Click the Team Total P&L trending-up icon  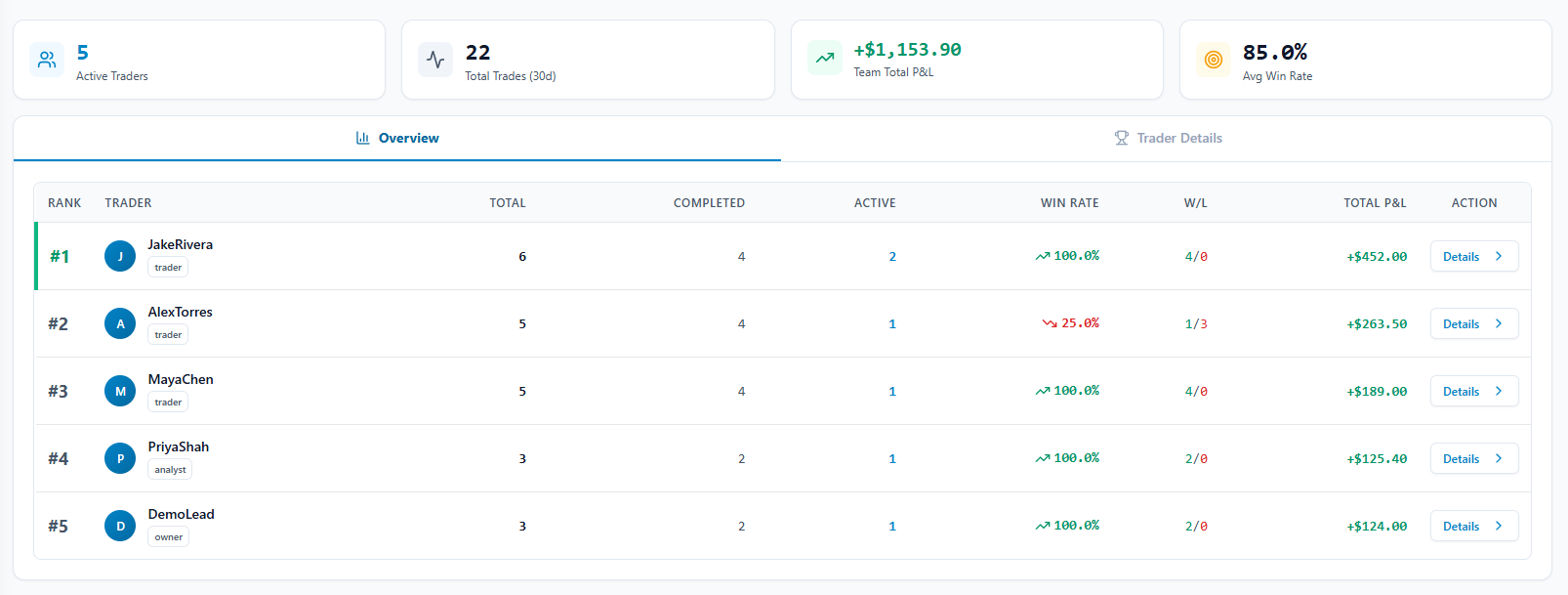click(825, 58)
